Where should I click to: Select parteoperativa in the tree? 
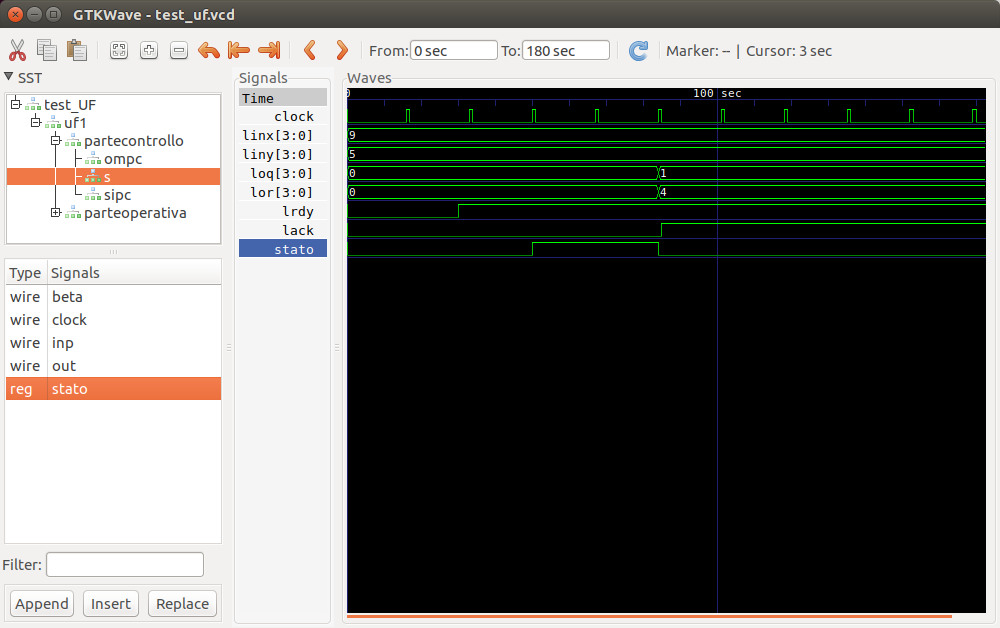pos(135,213)
